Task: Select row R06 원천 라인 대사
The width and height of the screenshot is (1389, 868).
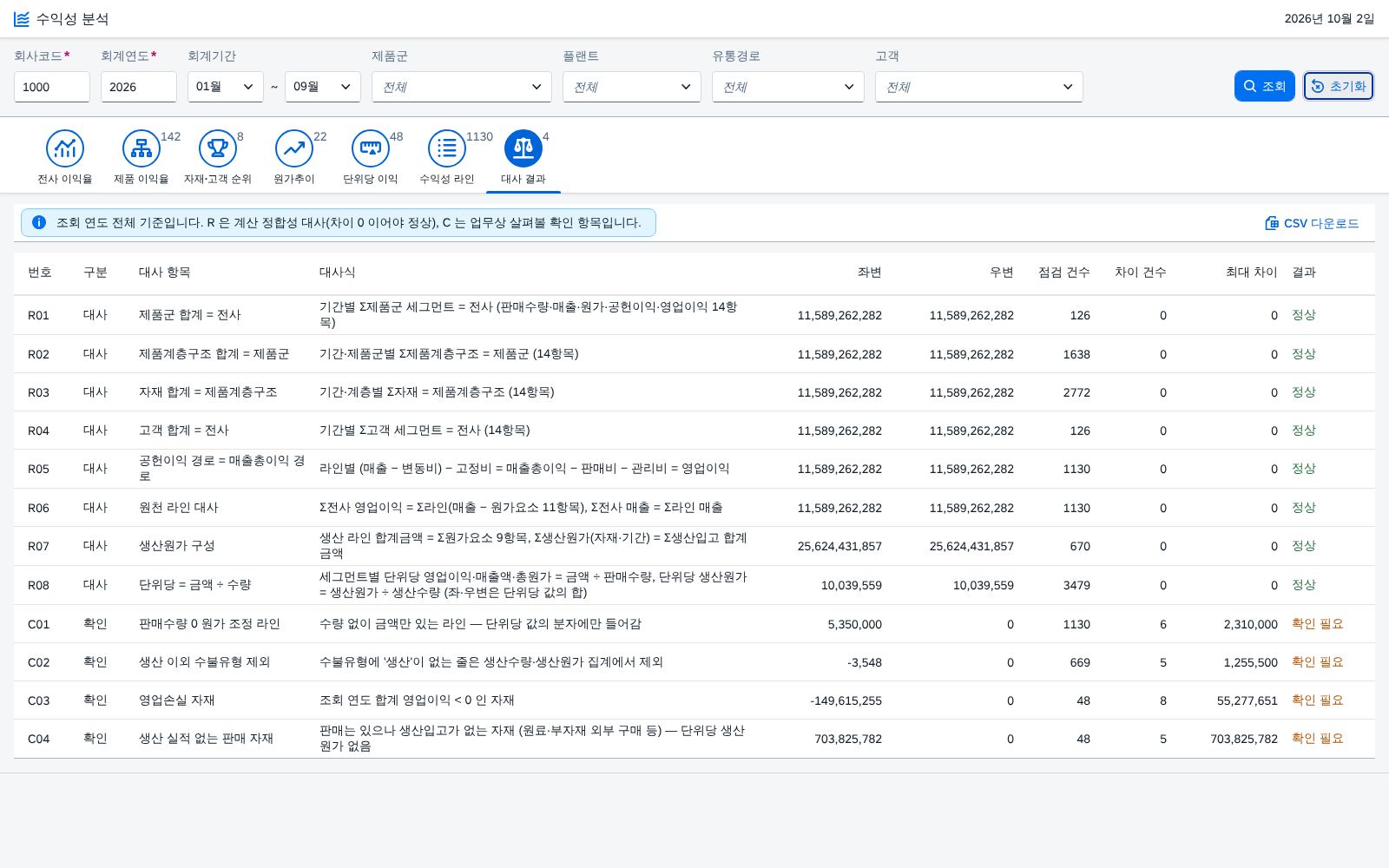Action: click(x=694, y=508)
